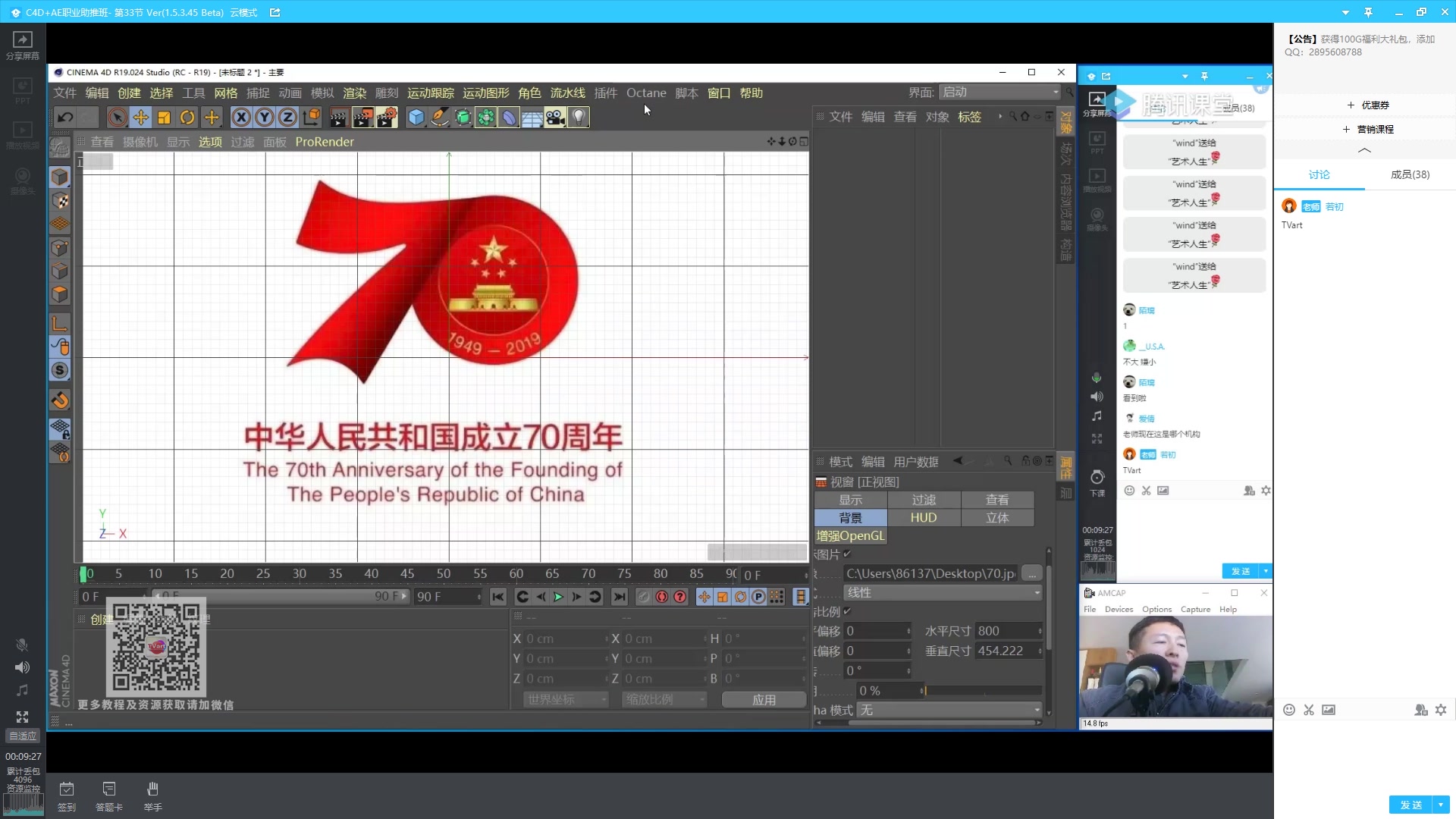1456x819 pixels.
Task: Open the 渲染 menu
Action: tap(354, 93)
